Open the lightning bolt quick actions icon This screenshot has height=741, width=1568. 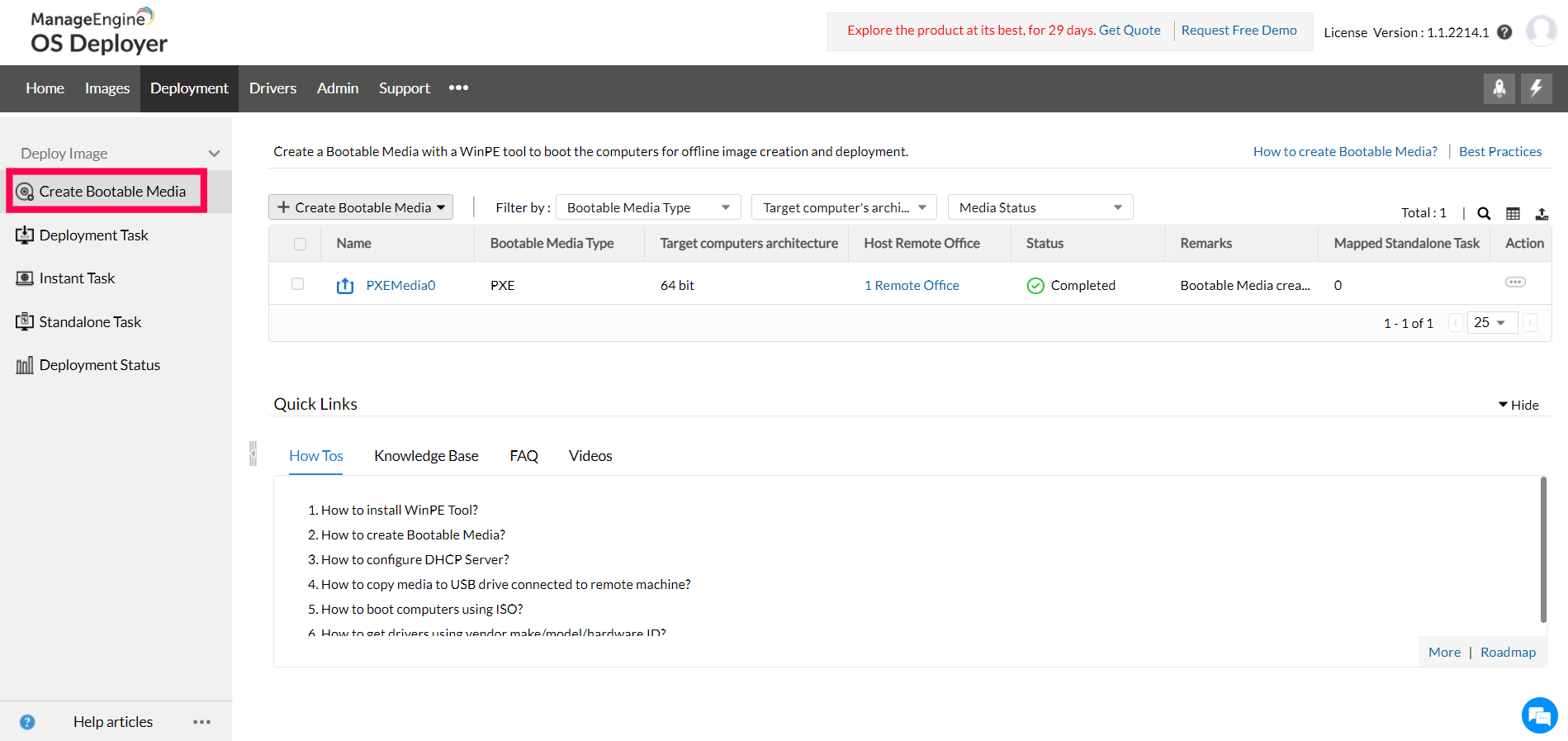click(1536, 88)
